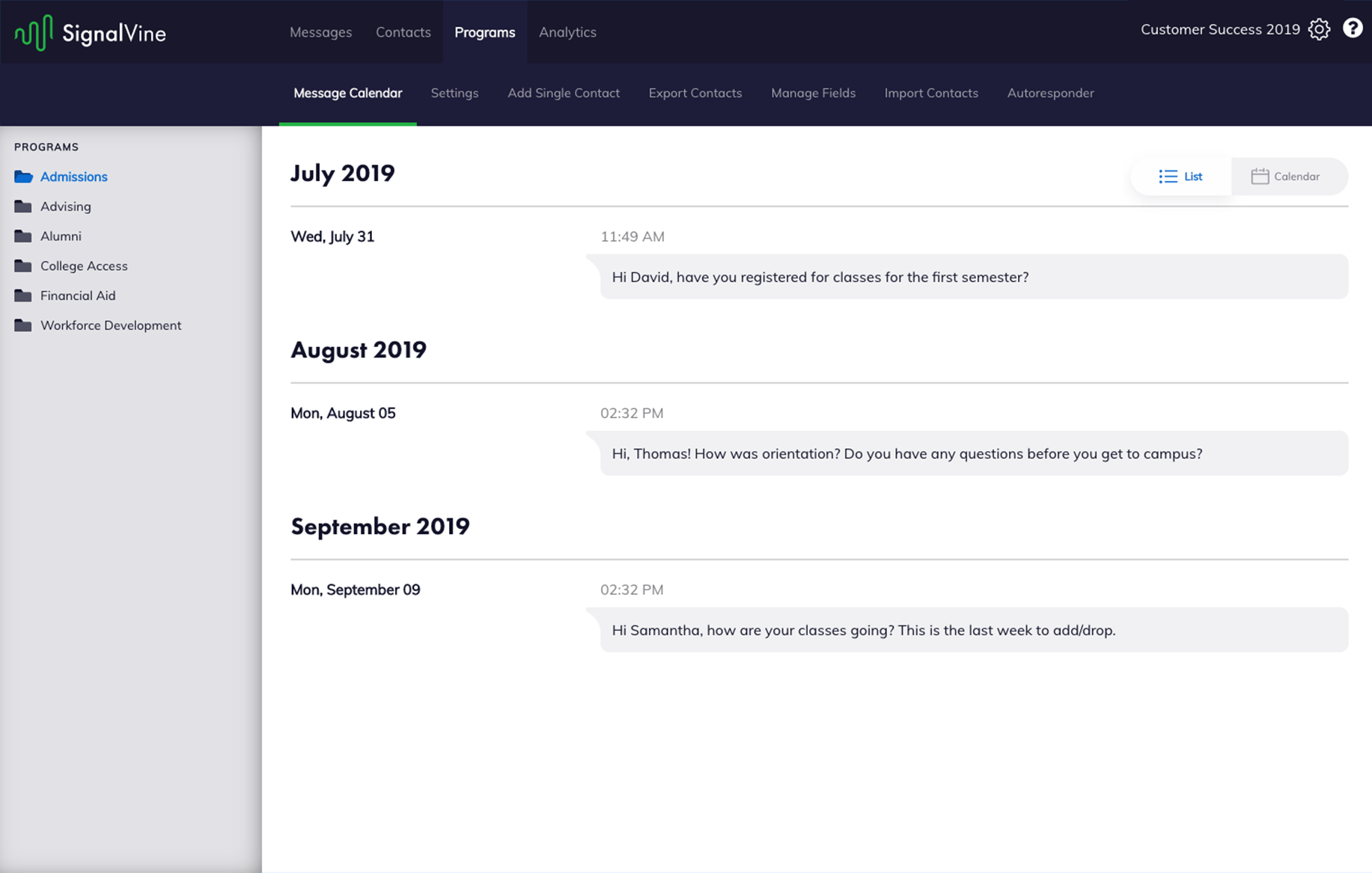Screen dimensions: 1372x873
Task: Open the Contacts menu
Action: click(403, 32)
